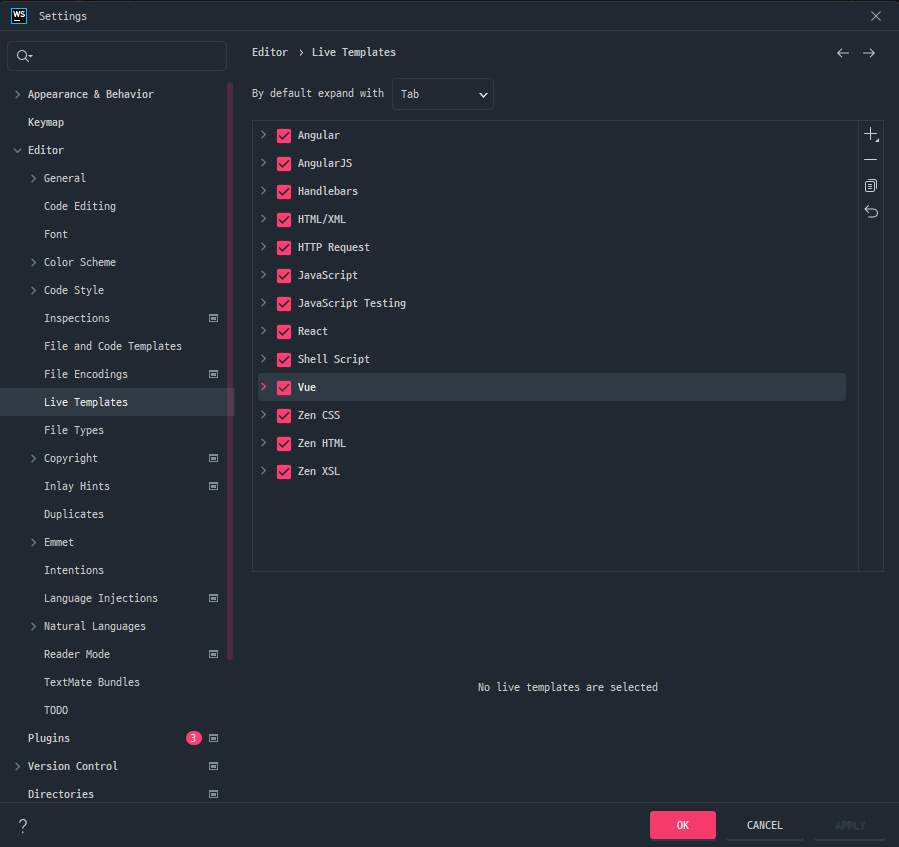Click project-level icon next to Plugins

pos(213,738)
